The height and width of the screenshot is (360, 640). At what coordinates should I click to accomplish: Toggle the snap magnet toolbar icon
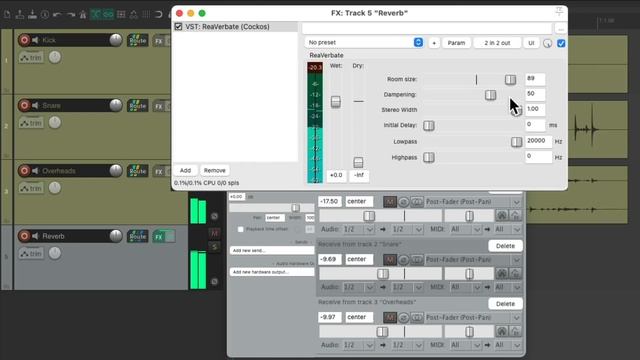coord(159,15)
